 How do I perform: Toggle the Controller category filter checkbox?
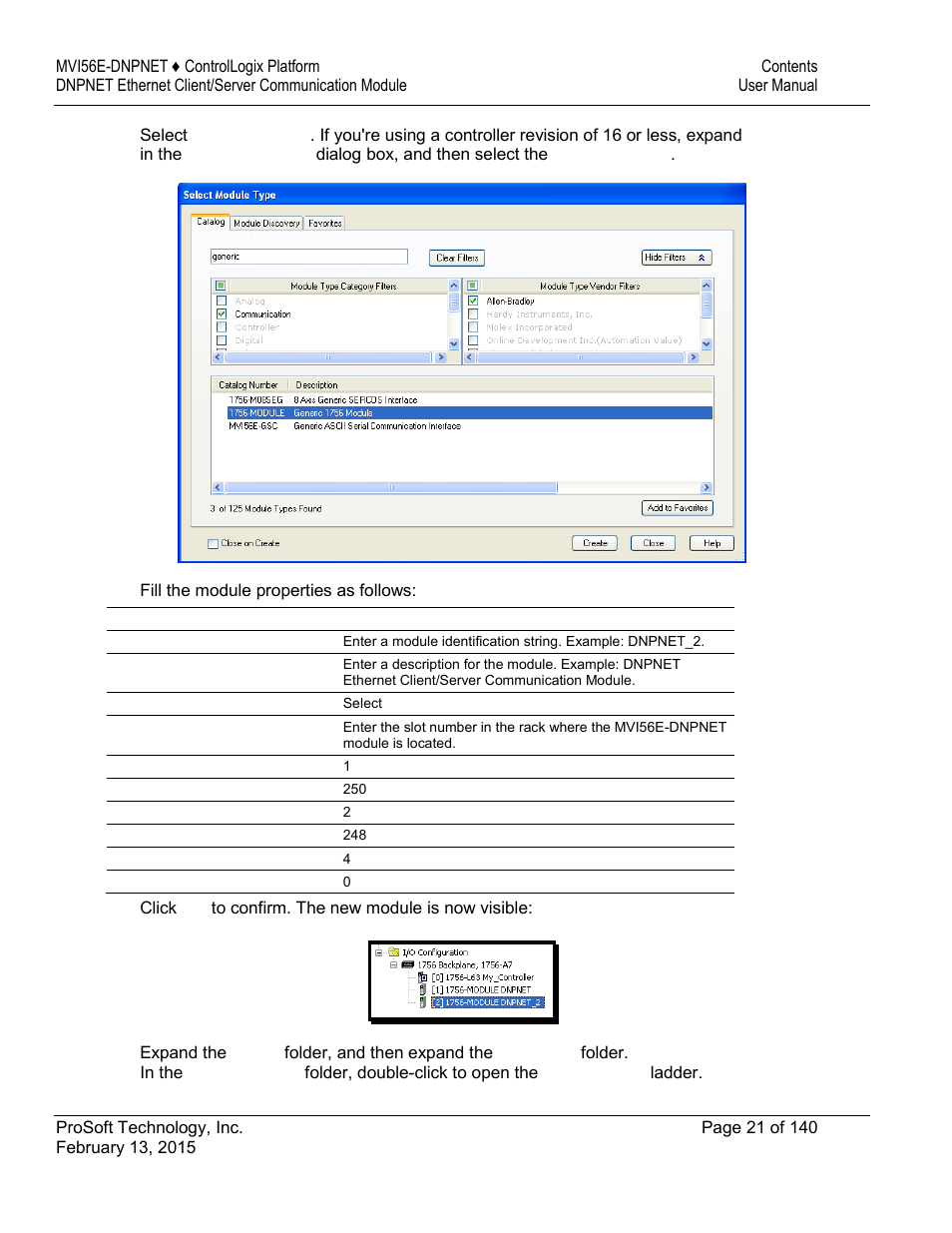pyautogui.click(x=222, y=326)
